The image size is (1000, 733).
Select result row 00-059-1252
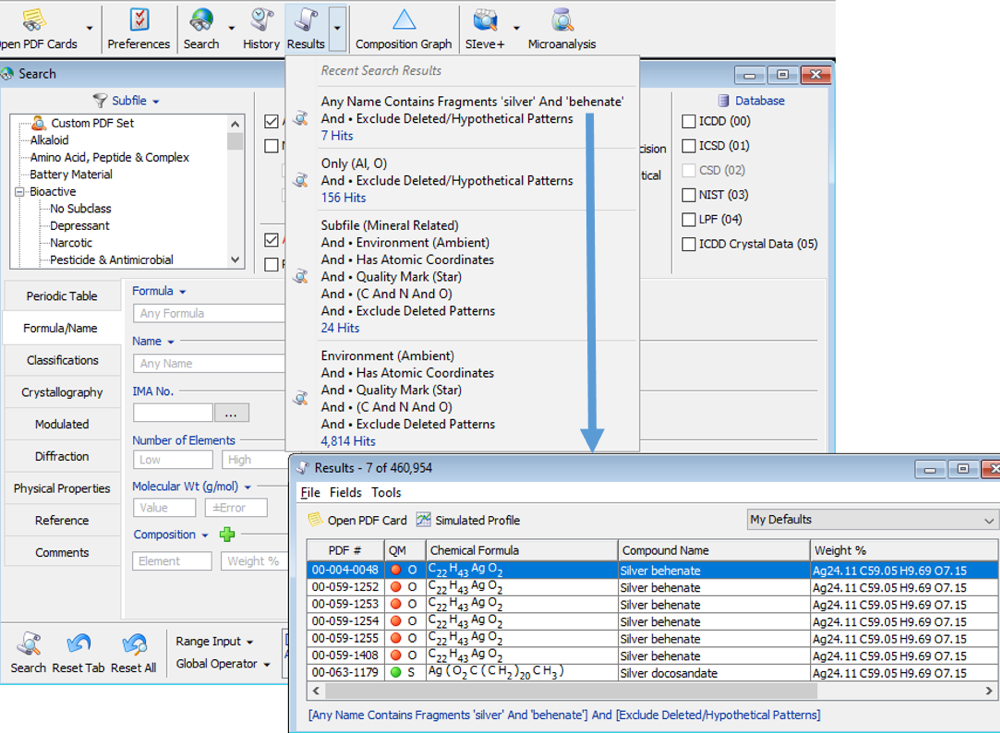point(652,588)
